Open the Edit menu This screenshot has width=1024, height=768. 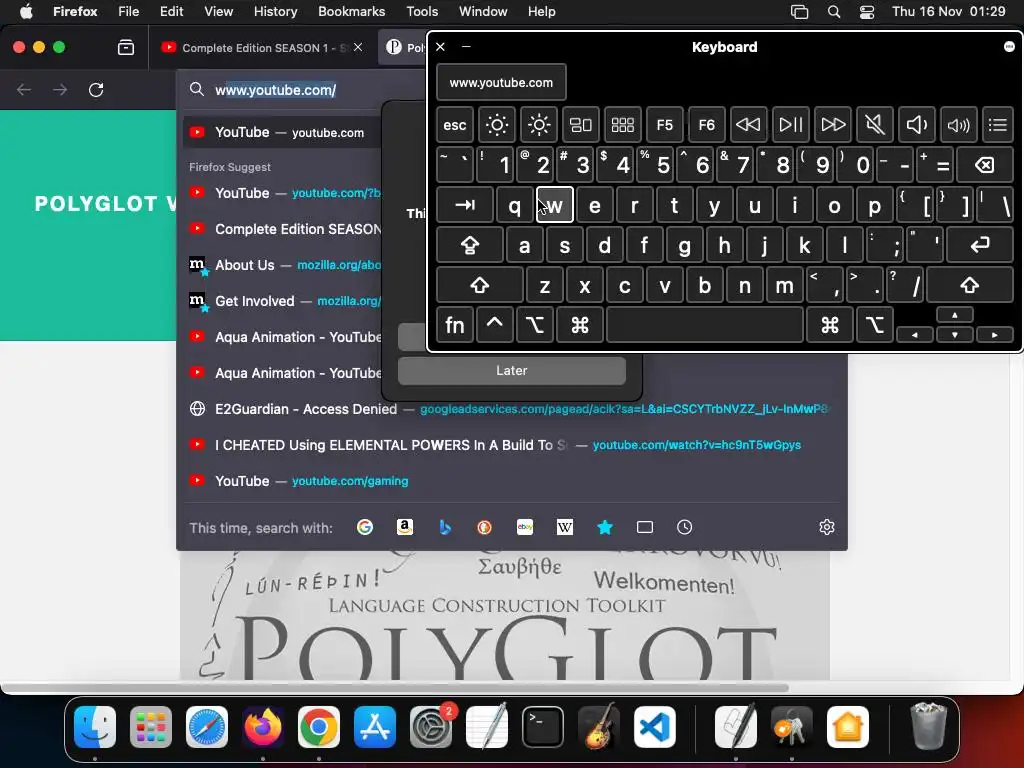[171, 11]
